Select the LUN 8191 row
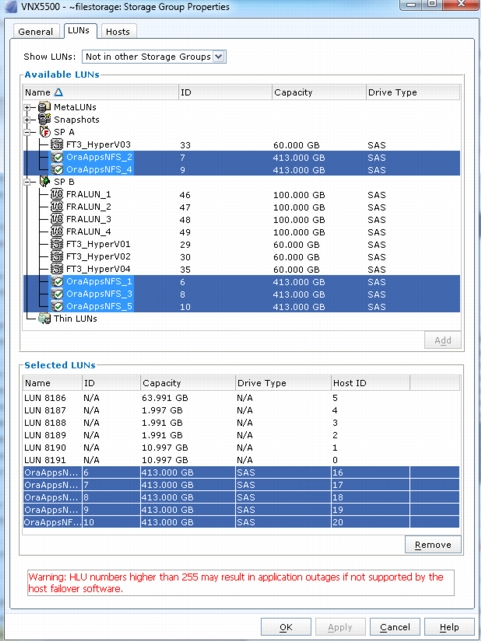Viewport: 482px width, 643px height. [241, 460]
